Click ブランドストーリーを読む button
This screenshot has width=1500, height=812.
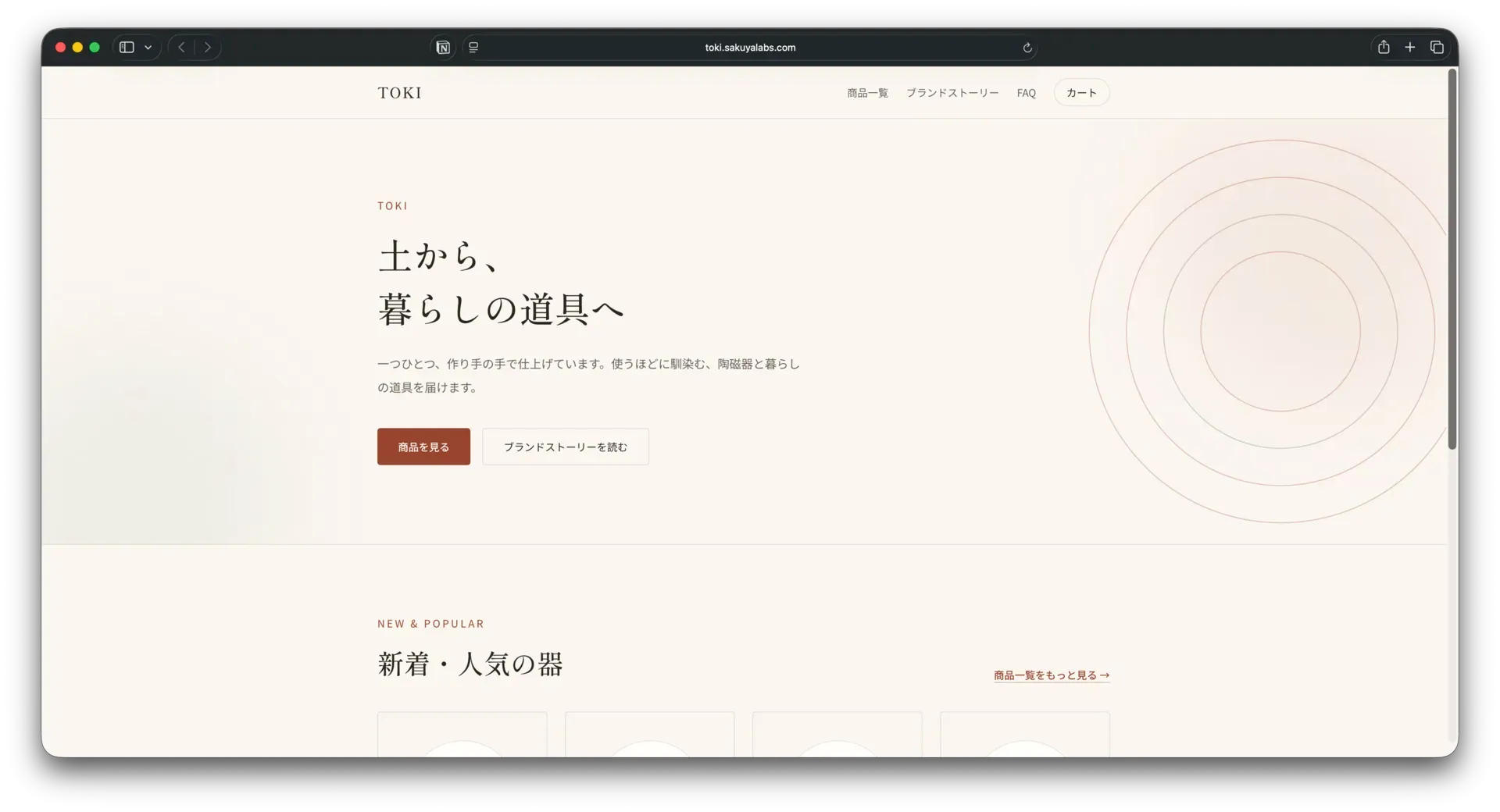point(566,447)
